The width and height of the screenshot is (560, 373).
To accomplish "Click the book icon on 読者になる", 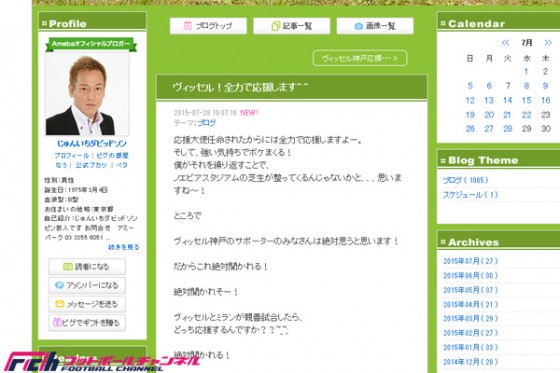I will point(68,267).
